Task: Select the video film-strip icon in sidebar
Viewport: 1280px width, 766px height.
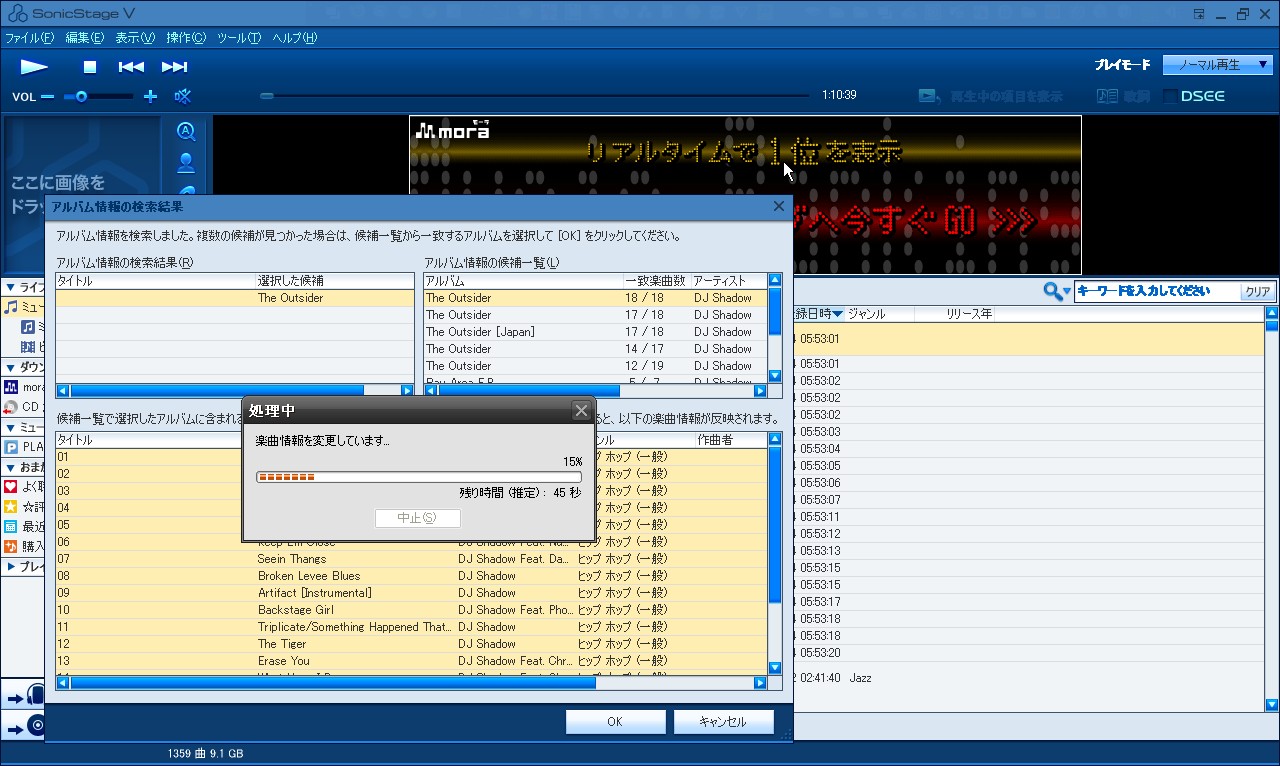Action: [28, 347]
